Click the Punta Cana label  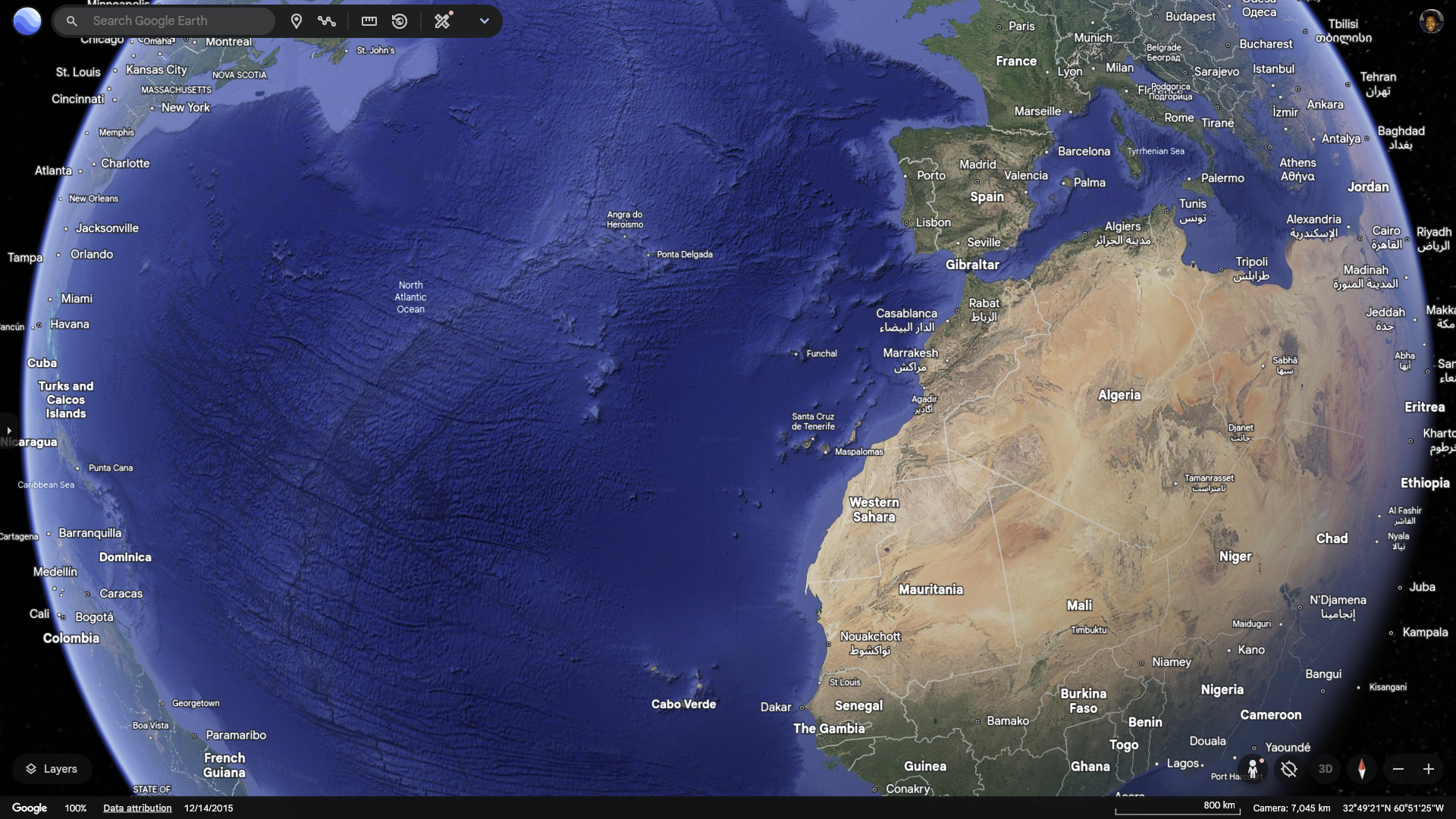tap(111, 468)
